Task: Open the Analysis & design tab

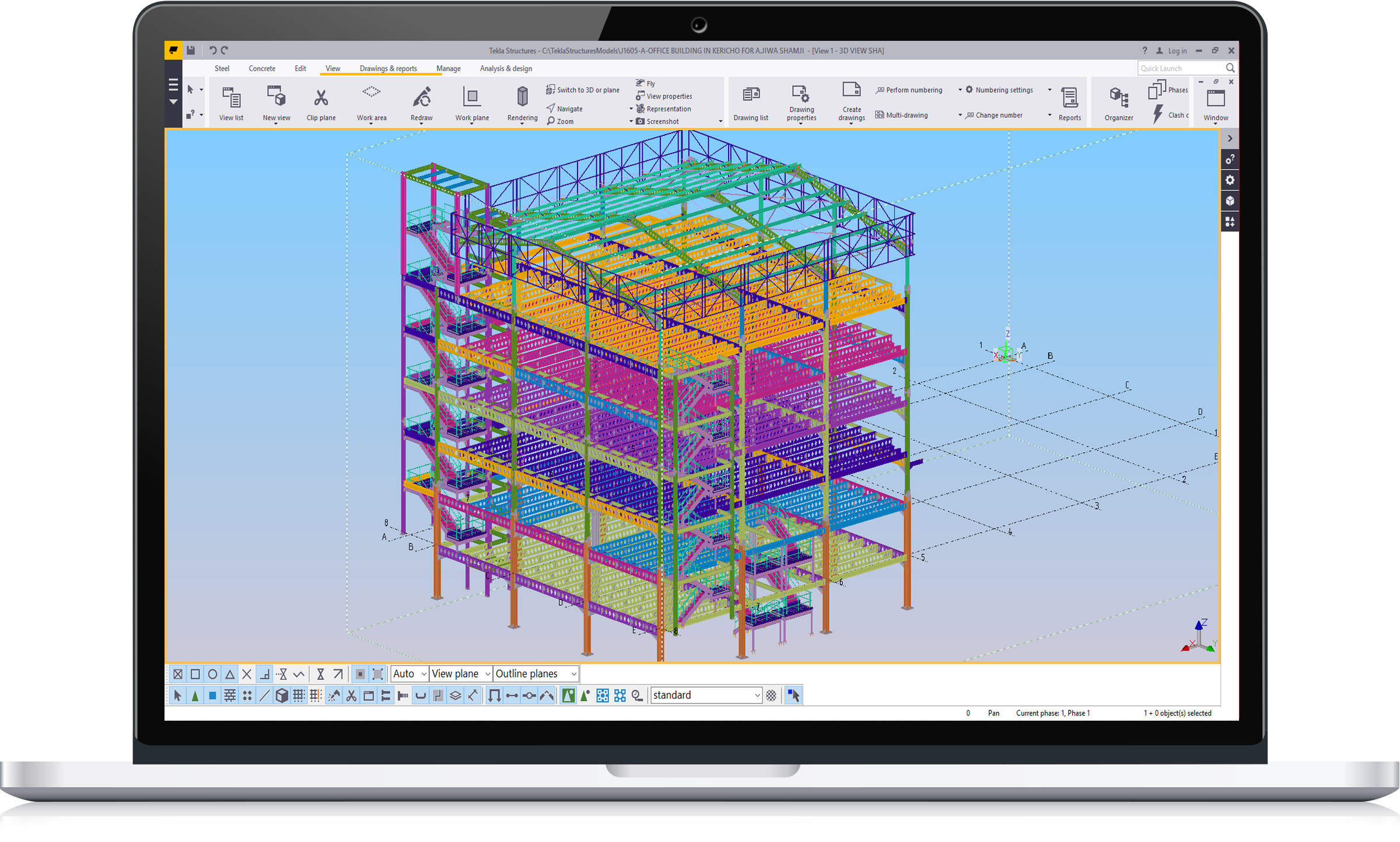Action: (505, 68)
